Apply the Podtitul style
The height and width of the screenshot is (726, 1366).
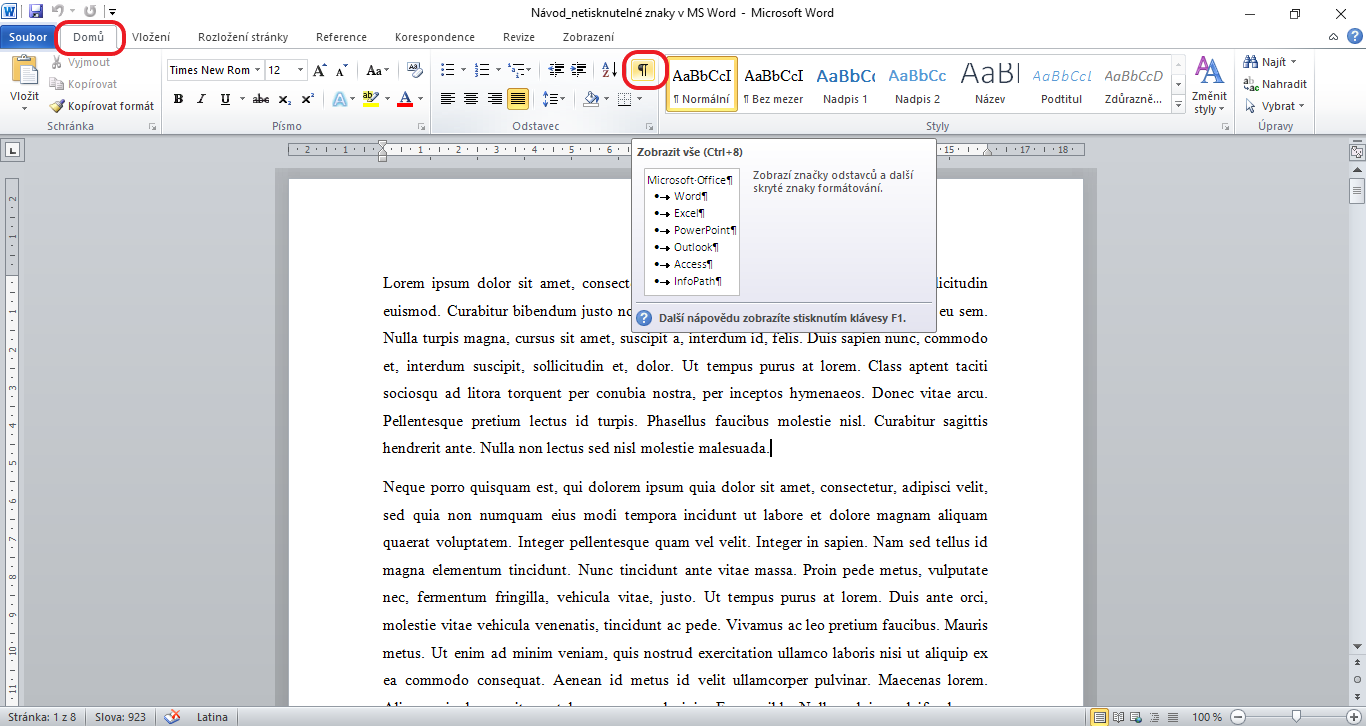[1062, 84]
